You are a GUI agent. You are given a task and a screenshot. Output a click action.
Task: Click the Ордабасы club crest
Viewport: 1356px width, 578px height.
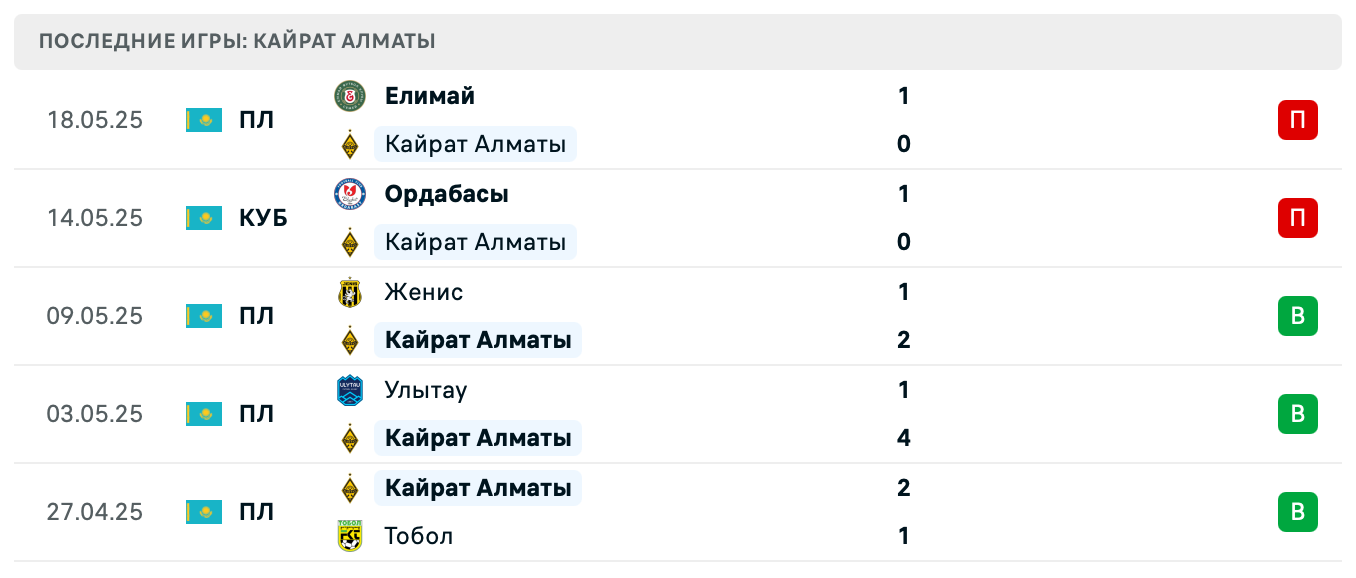click(x=349, y=194)
